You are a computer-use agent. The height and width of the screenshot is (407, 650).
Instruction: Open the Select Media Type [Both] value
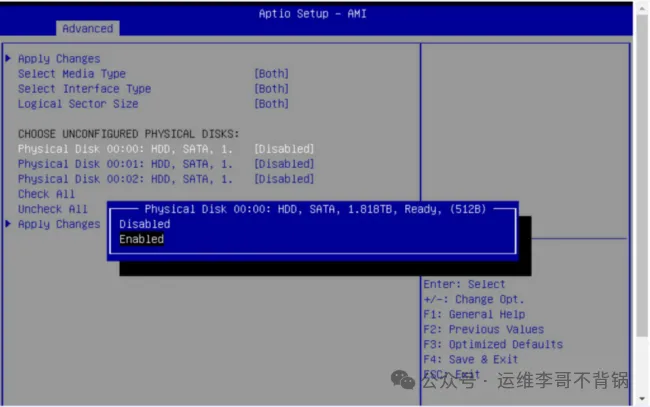point(271,74)
